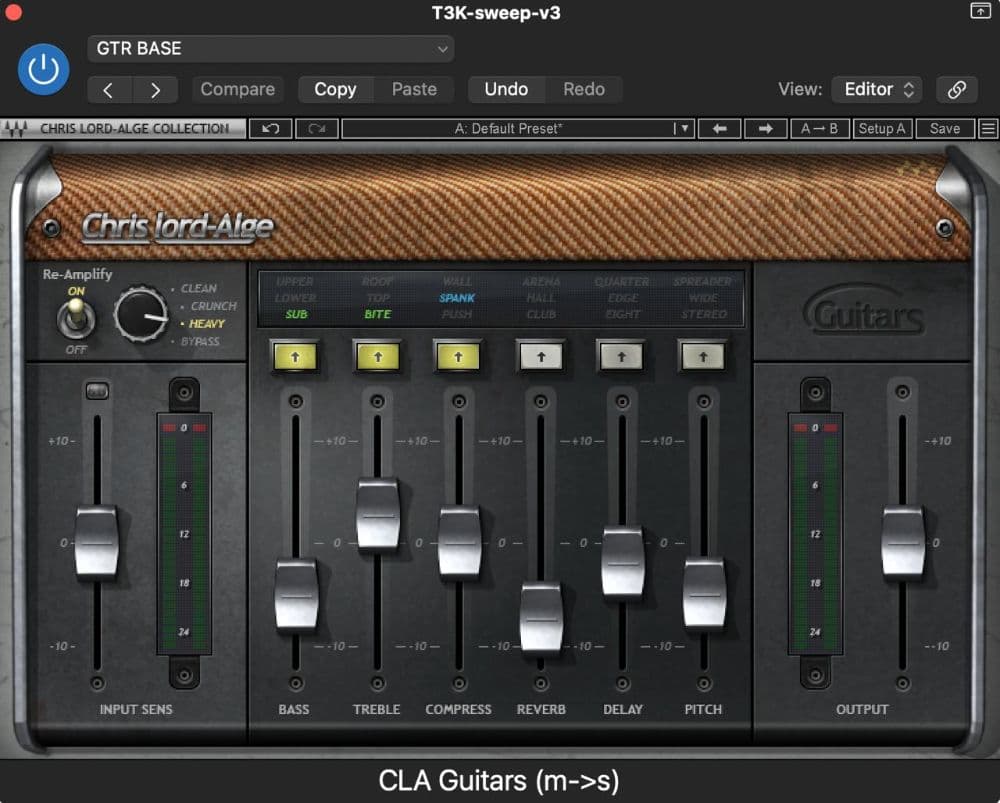The width and height of the screenshot is (1000, 803).
Task: Click the Re-Amplify rotary mode knob
Action: (x=140, y=314)
